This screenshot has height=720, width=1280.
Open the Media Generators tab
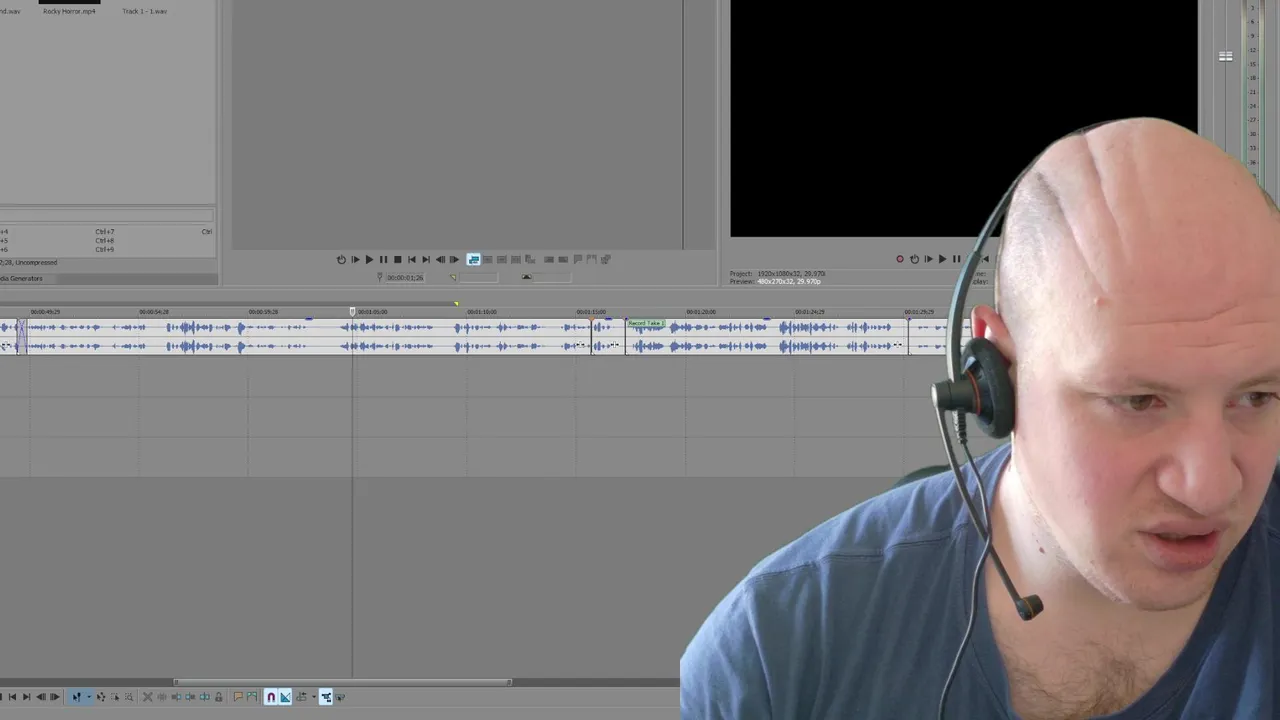(21, 278)
